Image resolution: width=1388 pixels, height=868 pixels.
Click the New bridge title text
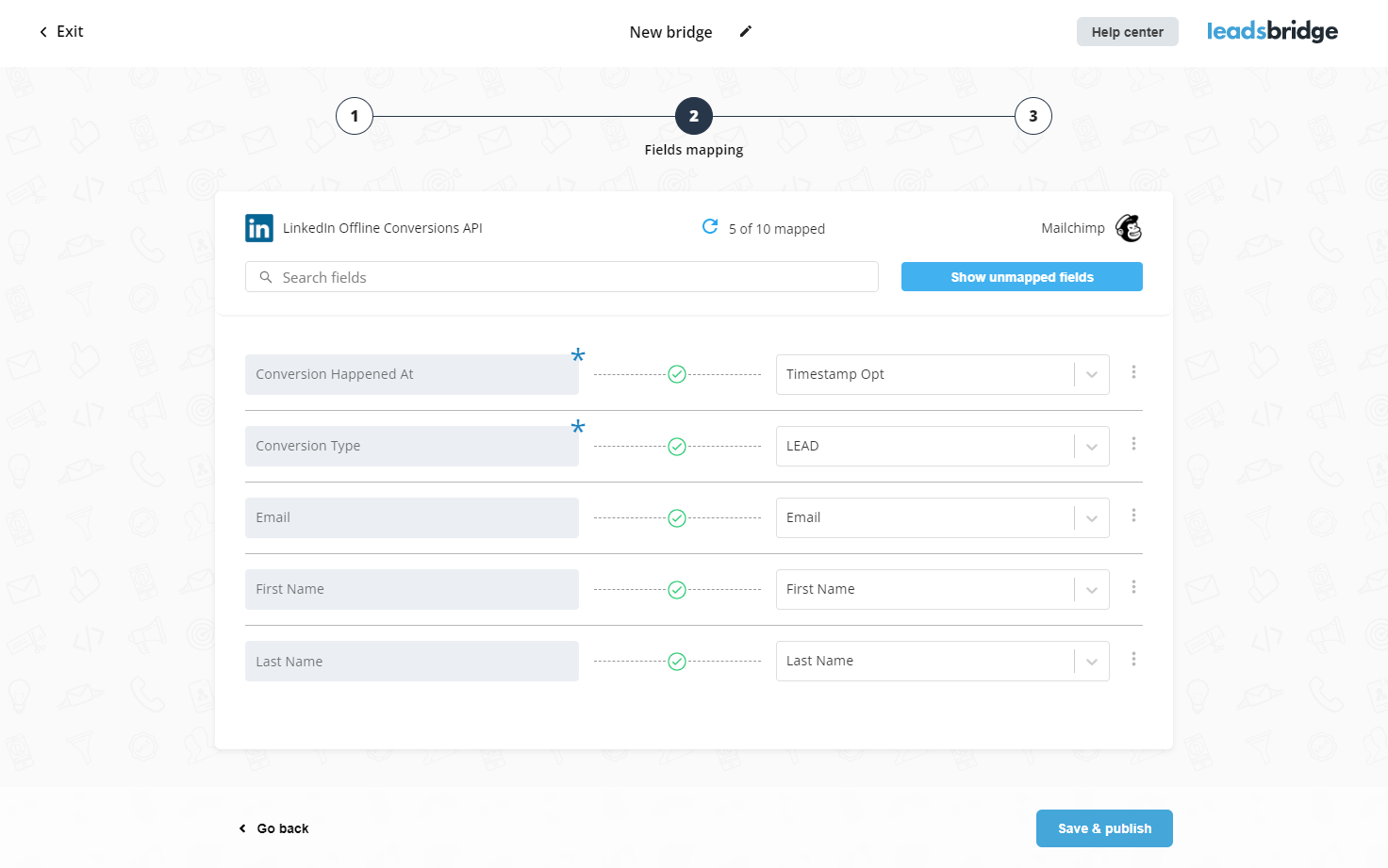tap(670, 32)
